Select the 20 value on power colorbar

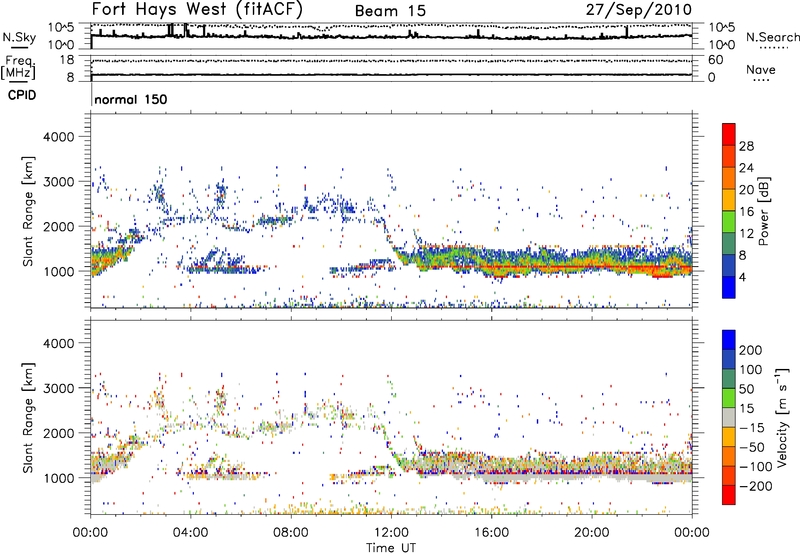tap(746, 190)
